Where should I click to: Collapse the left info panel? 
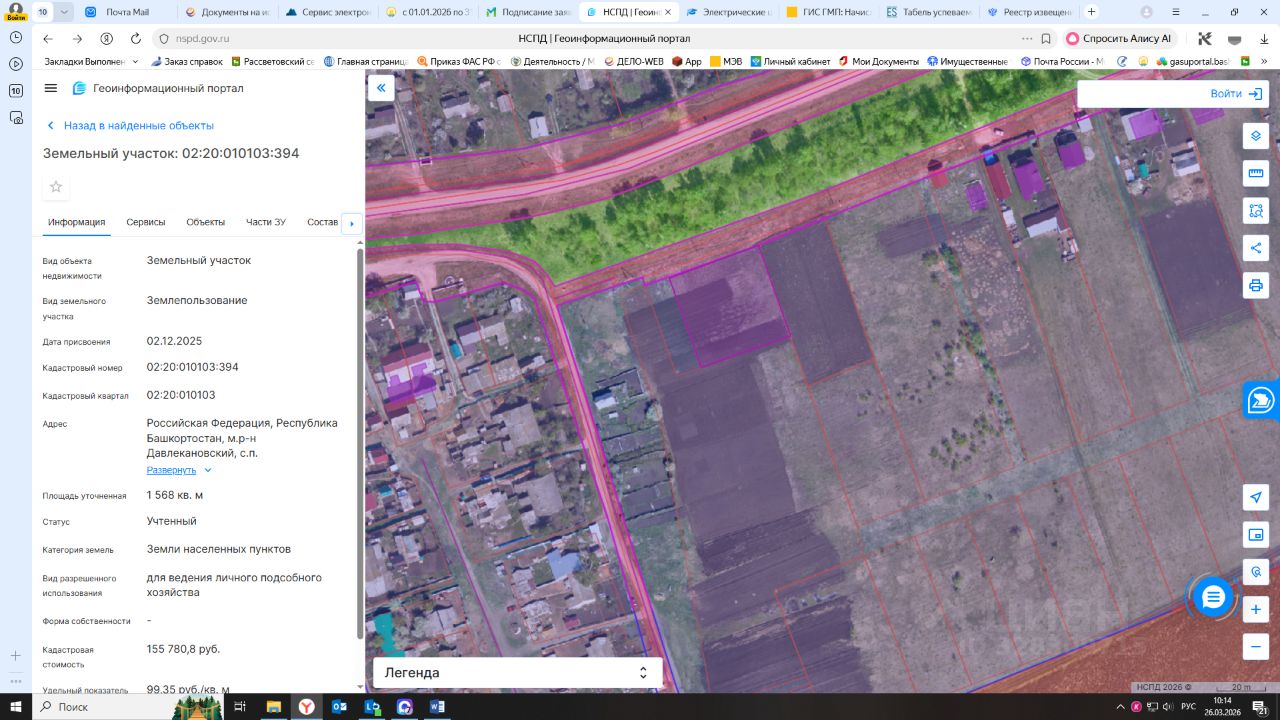point(380,88)
